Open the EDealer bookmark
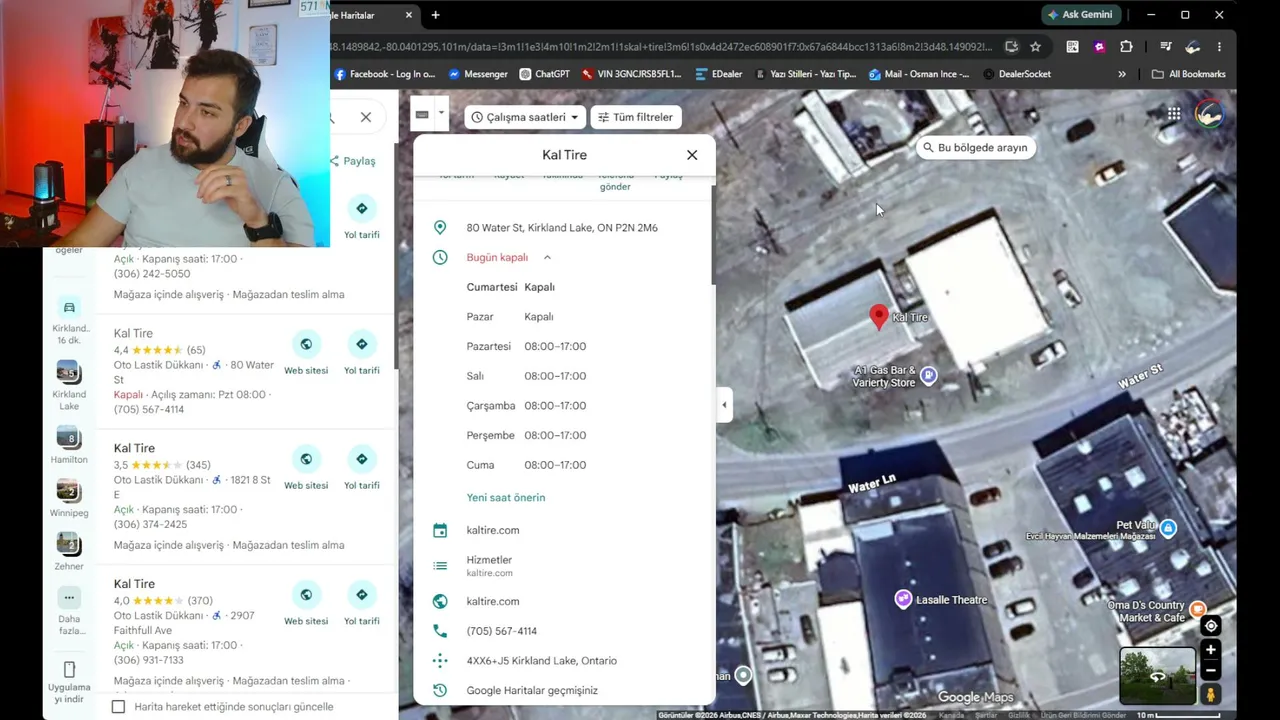The image size is (1280, 720). tap(719, 74)
